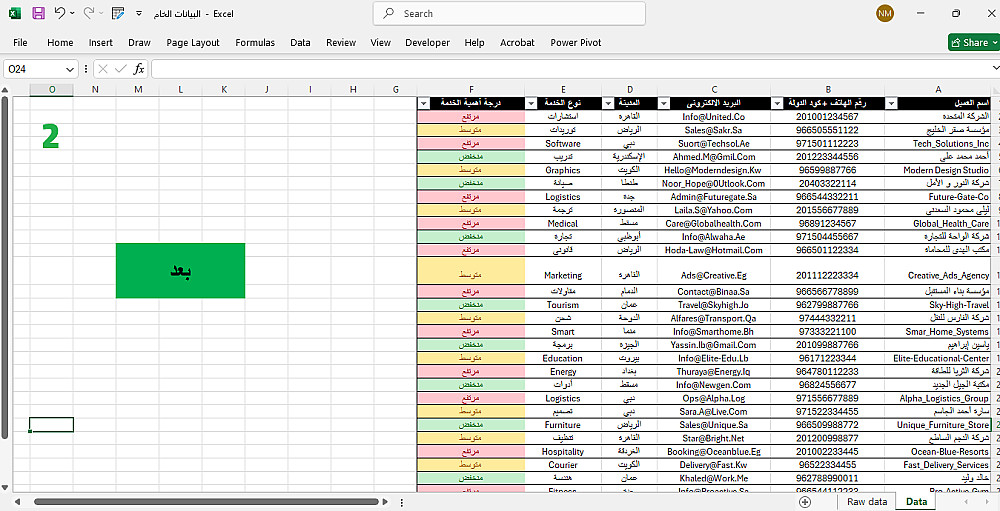Cancel the entry with the X icon in formula bar
Screen dimensions: 1000x511
[x=103, y=69]
